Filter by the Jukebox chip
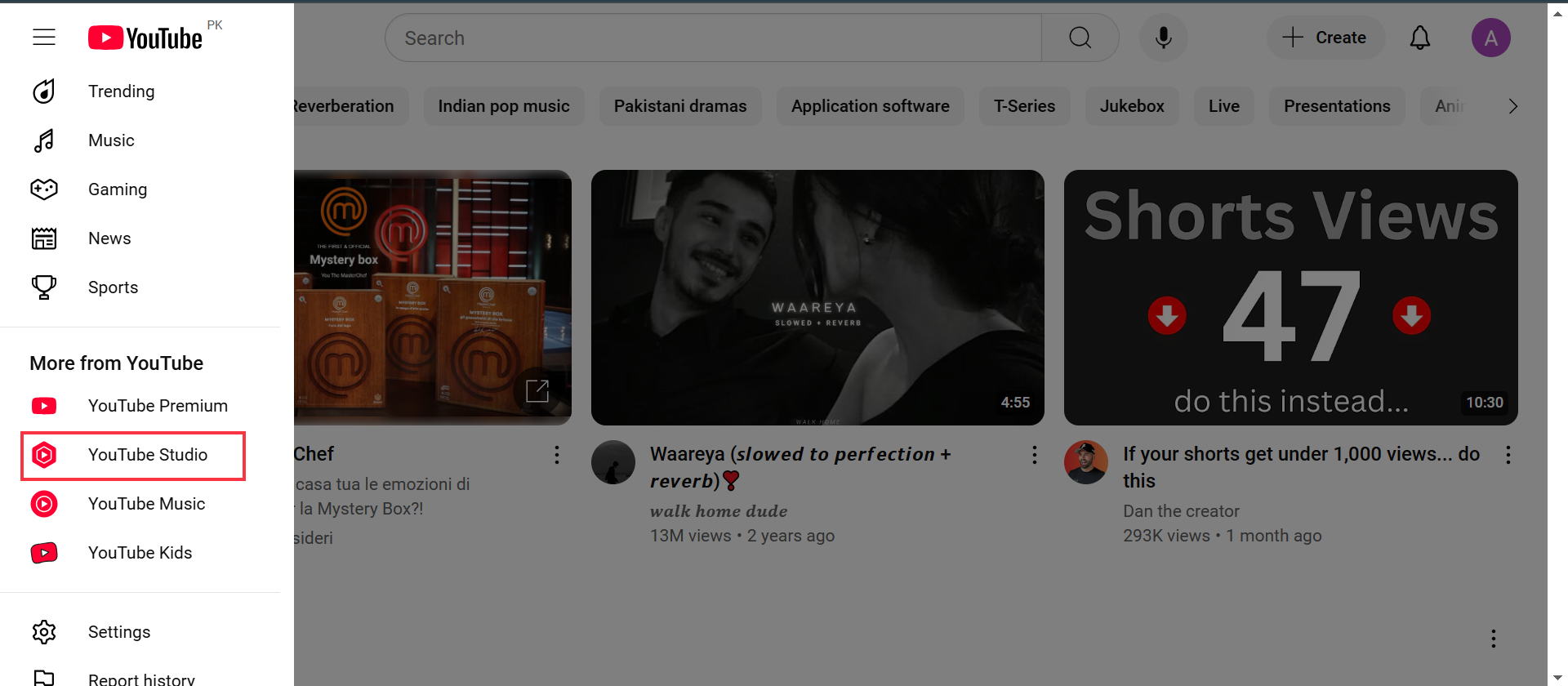Viewport: 1568px width, 686px height. pyautogui.click(x=1132, y=106)
